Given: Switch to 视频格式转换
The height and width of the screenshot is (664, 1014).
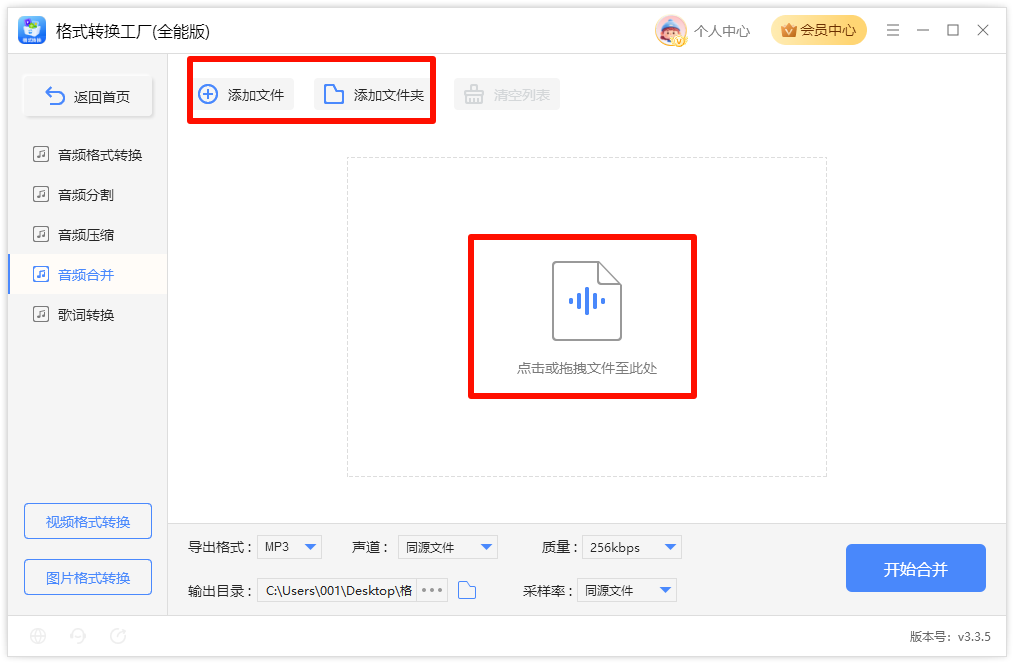Looking at the screenshot, I should click(88, 521).
